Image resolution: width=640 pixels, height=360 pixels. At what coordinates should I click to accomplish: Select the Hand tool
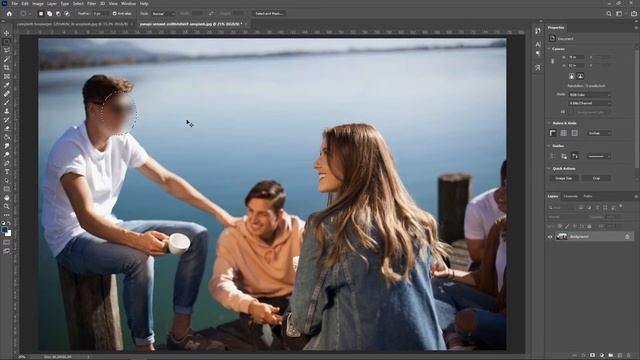tap(7, 198)
